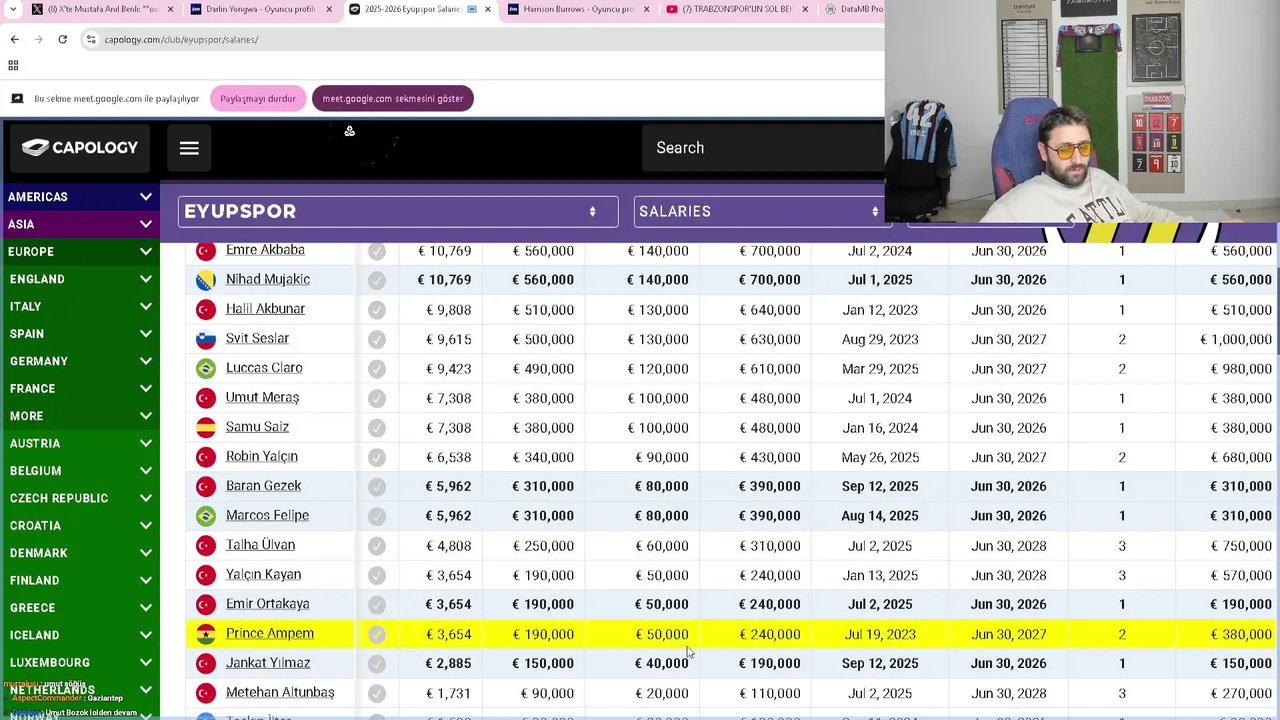Expand the ITALY leagues list
Image resolution: width=1280 pixels, height=720 pixels.
146,306
